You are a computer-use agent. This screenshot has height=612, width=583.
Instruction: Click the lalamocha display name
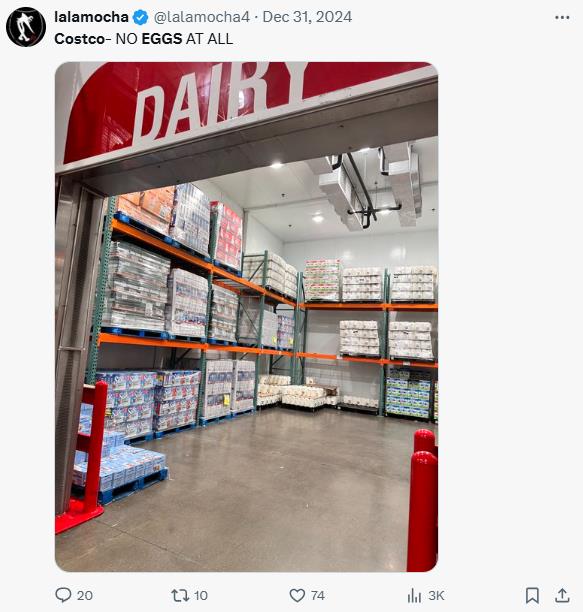tap(91, 17)
